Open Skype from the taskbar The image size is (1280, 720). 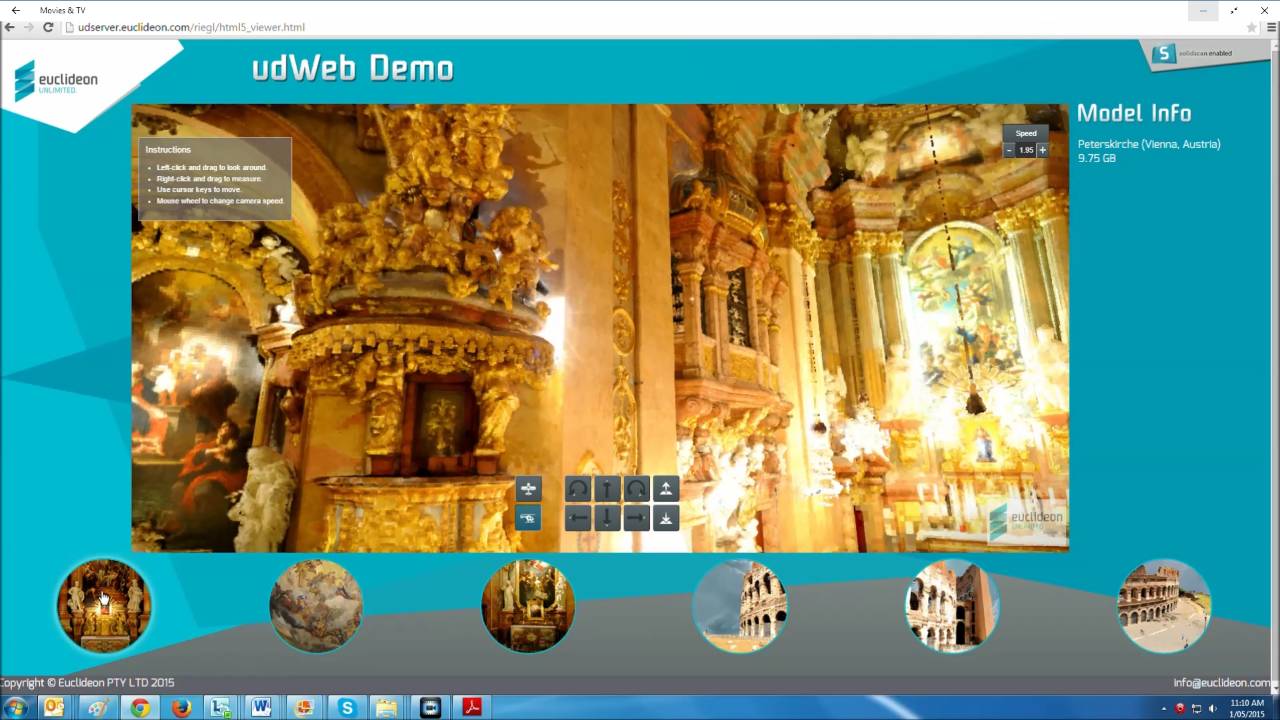346,708
